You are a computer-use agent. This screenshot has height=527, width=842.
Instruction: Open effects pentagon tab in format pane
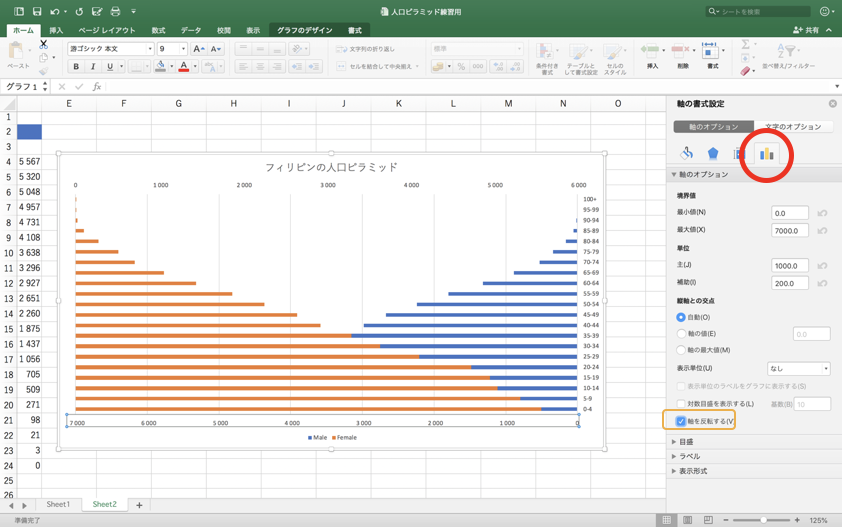pos(713,154)
